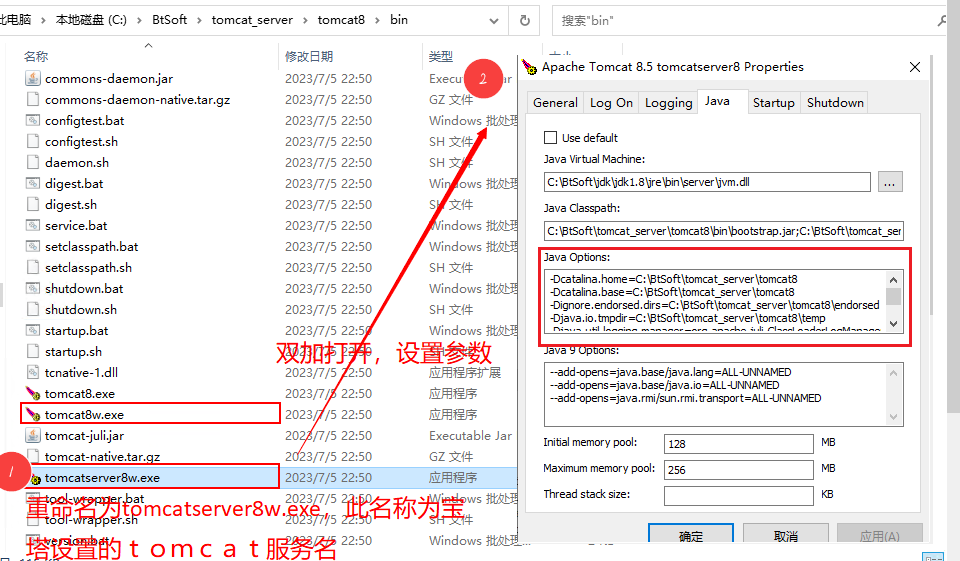Click the tomcat-juli.jar file icon
This screenshot has width=960, height=561.
(x=32, y=435)
